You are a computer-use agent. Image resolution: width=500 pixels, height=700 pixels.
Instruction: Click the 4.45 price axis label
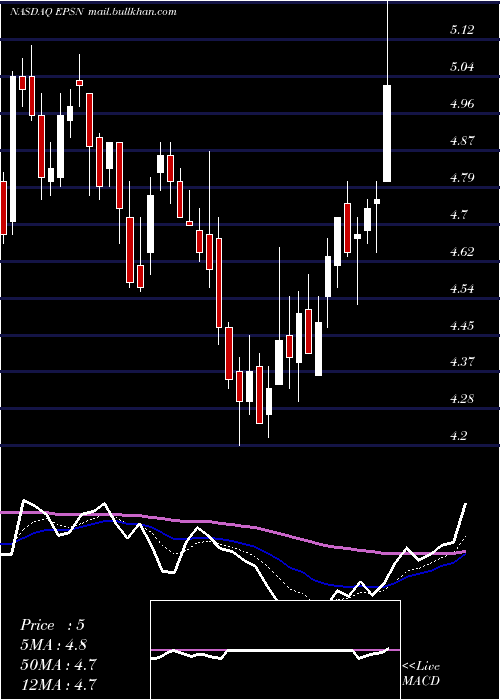(462, 326)
